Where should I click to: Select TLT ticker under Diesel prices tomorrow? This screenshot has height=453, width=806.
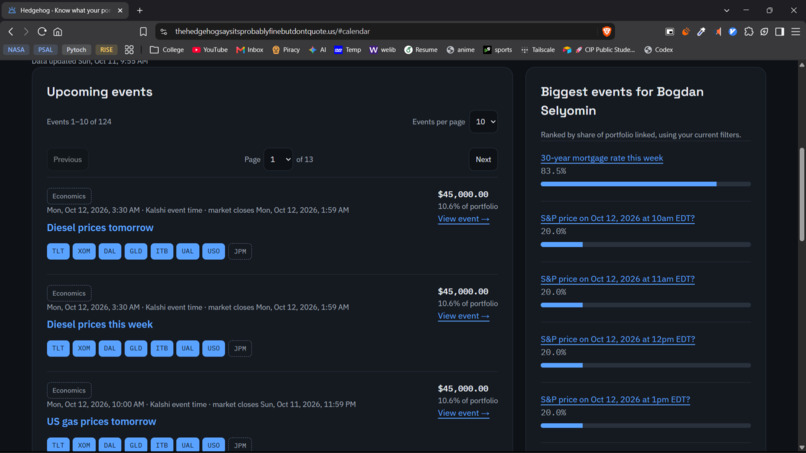pos(58,251)
